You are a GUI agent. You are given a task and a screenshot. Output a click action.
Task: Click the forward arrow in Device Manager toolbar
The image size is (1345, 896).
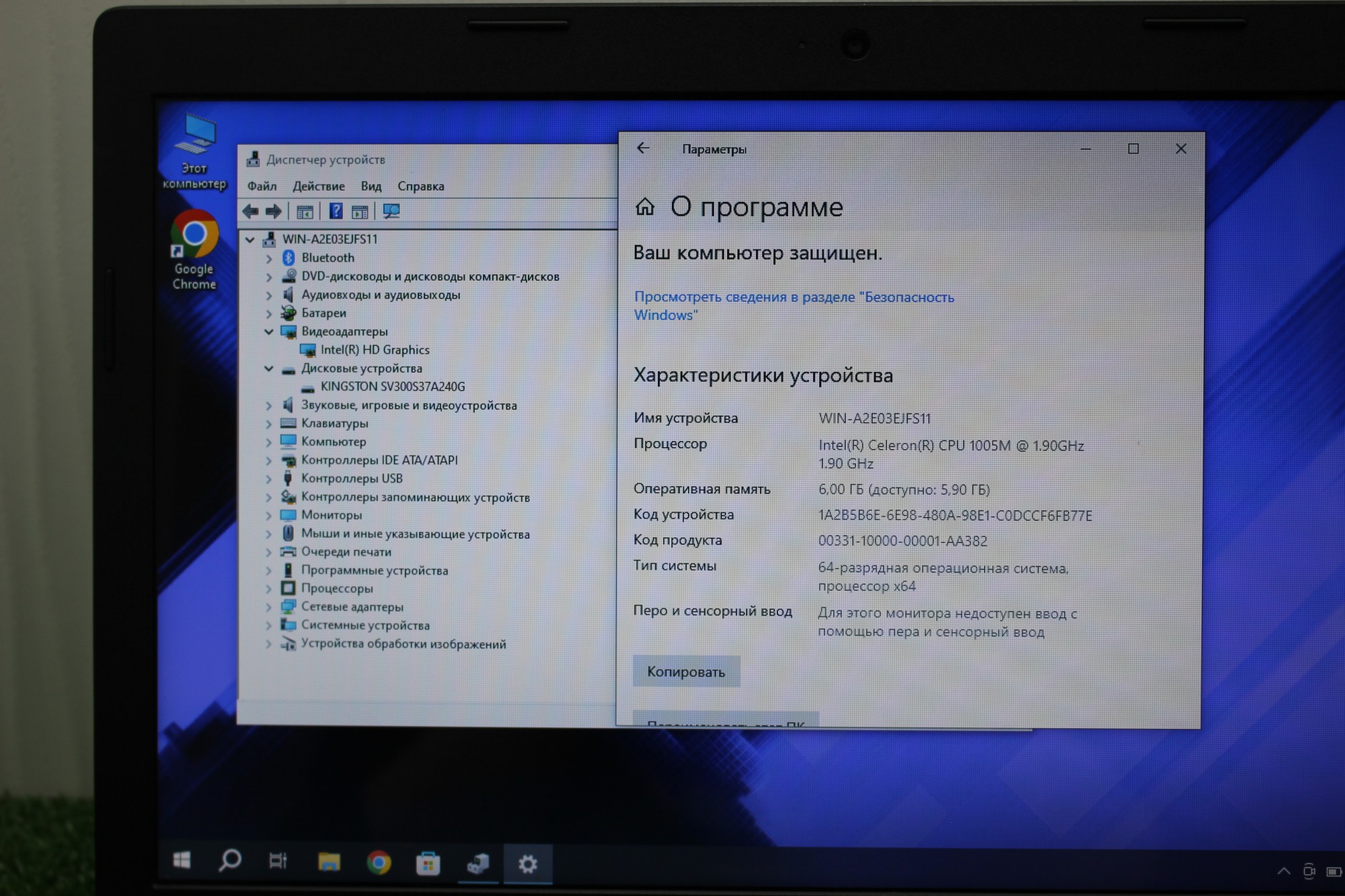274,212
